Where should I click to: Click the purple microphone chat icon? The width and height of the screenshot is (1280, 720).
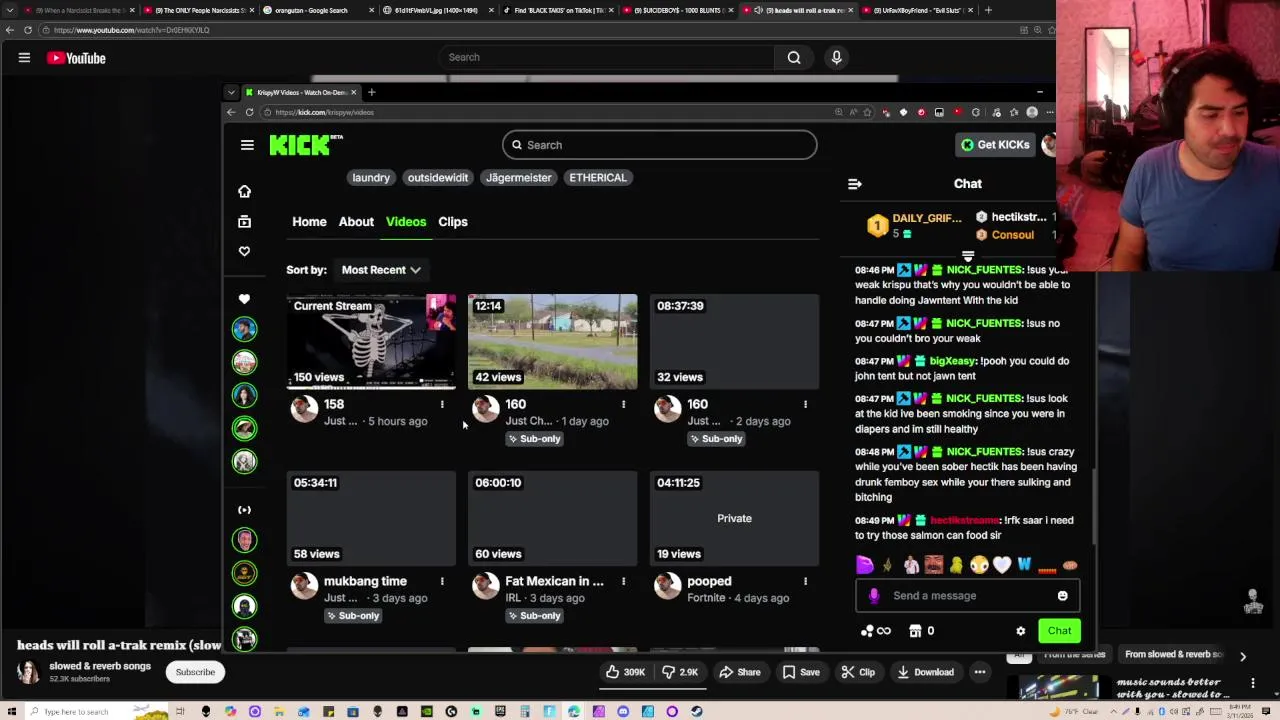tap(874, 596)
